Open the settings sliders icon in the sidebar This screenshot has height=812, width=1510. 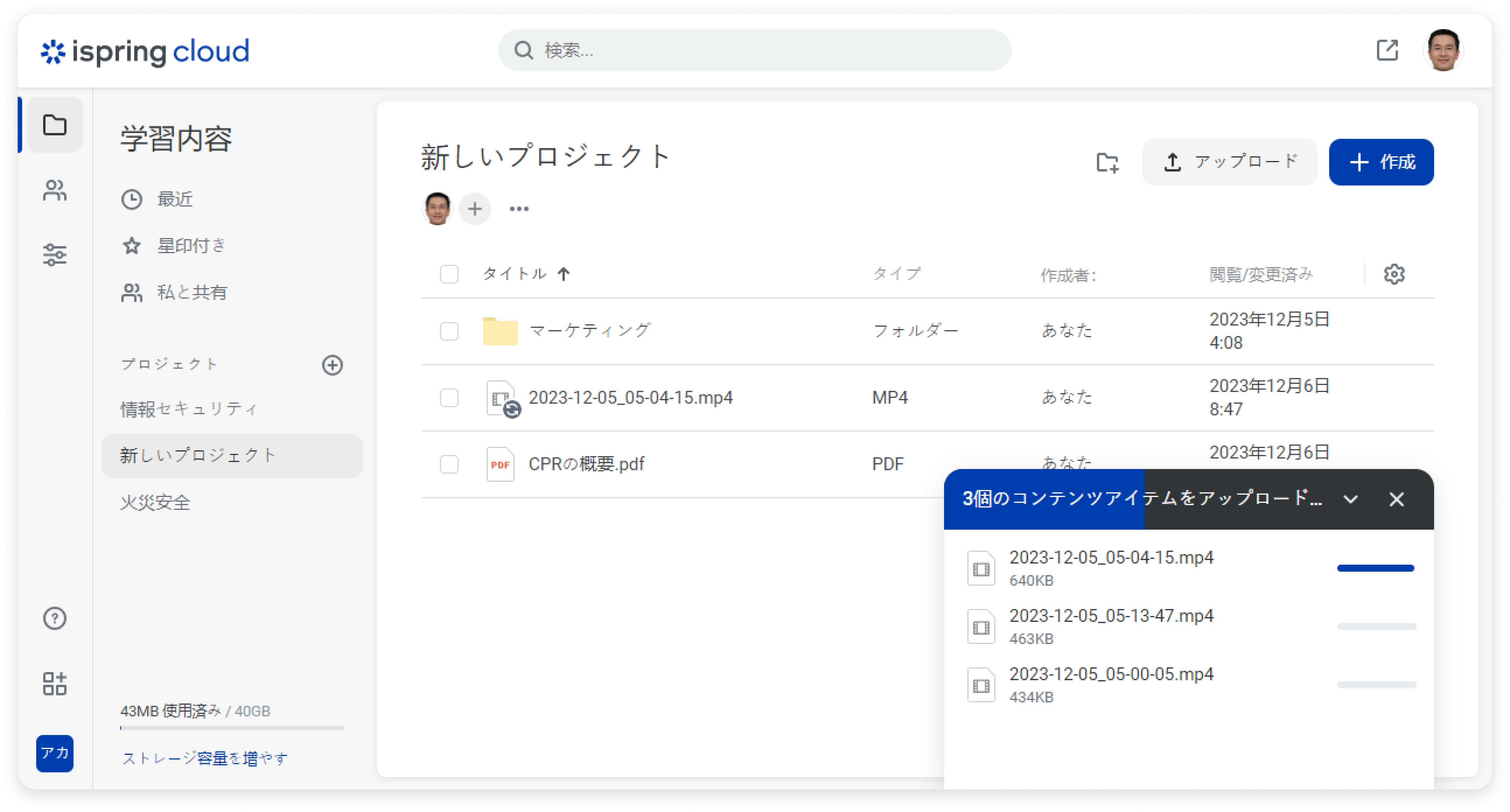55,255
